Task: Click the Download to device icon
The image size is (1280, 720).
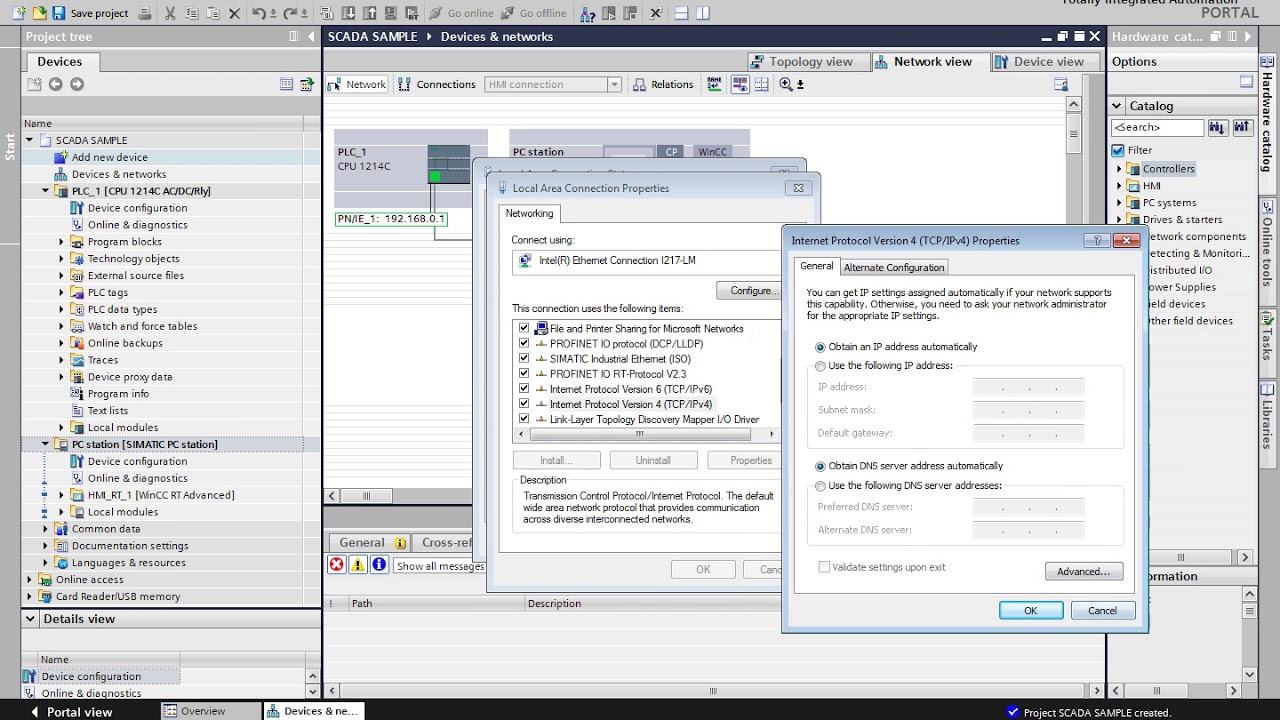Action: (x=348, y=13)
